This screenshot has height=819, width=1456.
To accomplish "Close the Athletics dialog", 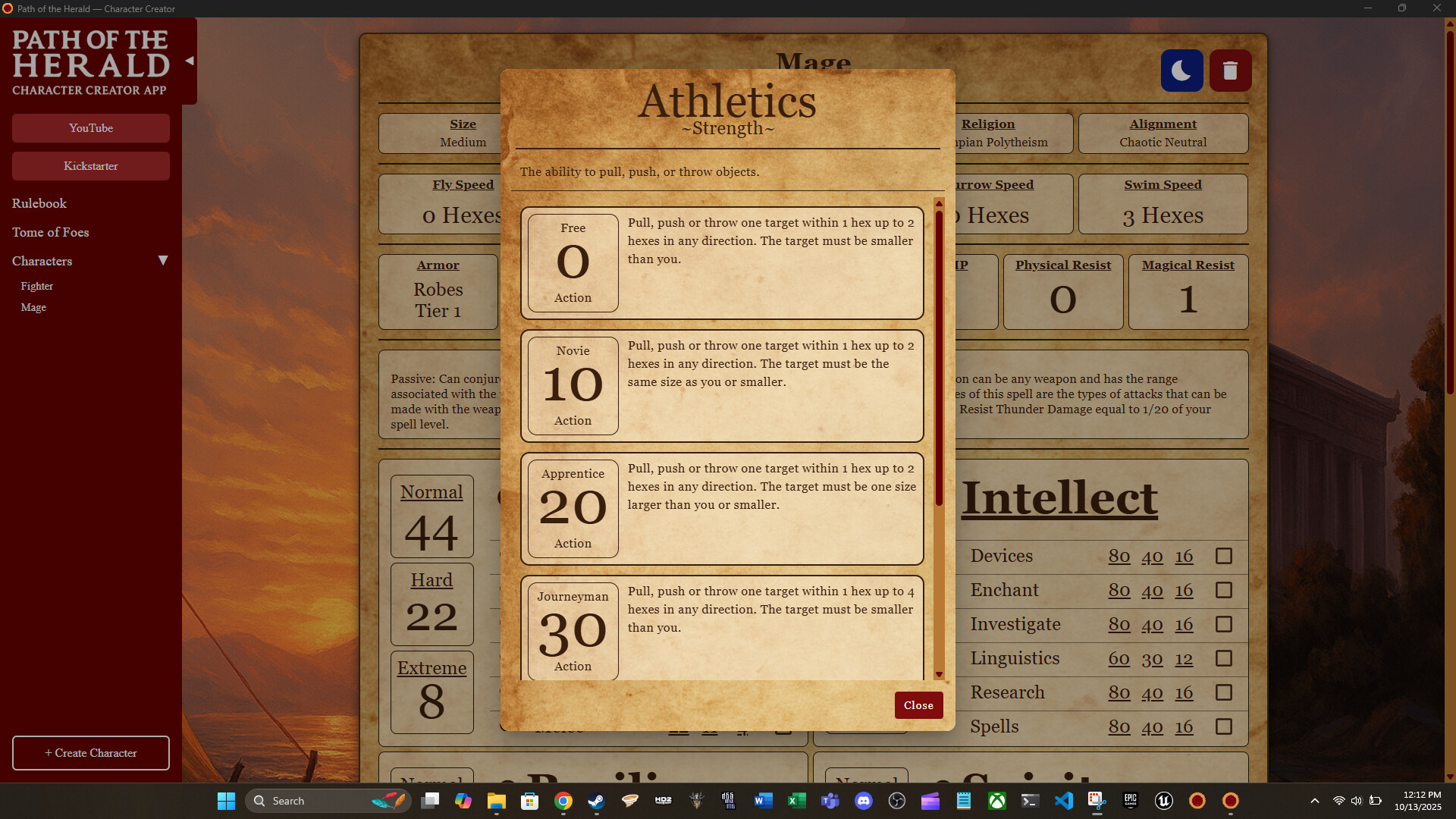I will coord(918,704).
